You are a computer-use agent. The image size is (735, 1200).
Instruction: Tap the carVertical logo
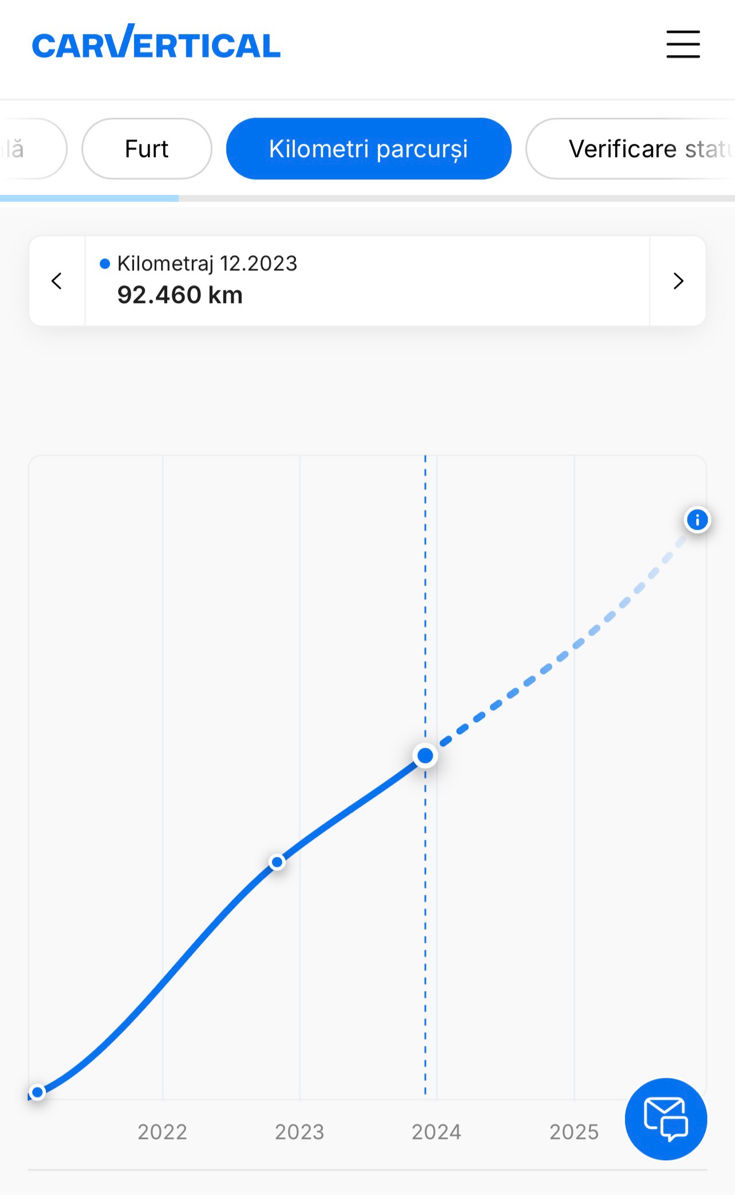(156, 44)
